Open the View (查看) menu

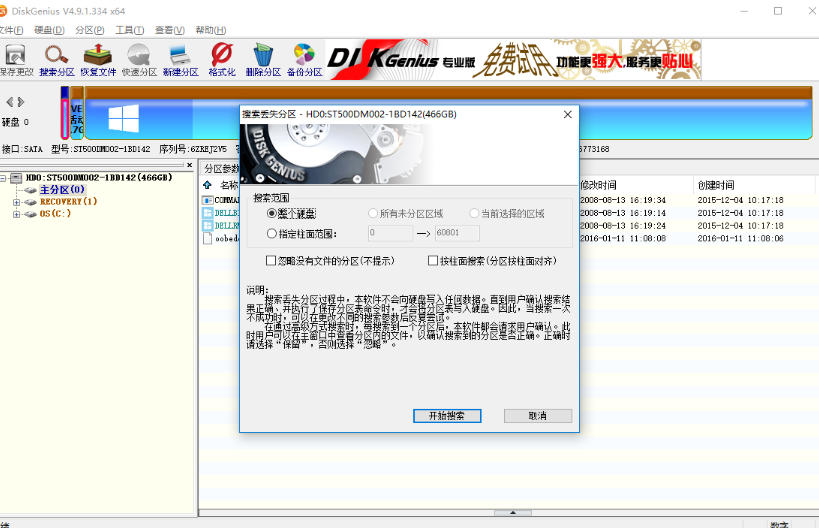tap(170, 30)
